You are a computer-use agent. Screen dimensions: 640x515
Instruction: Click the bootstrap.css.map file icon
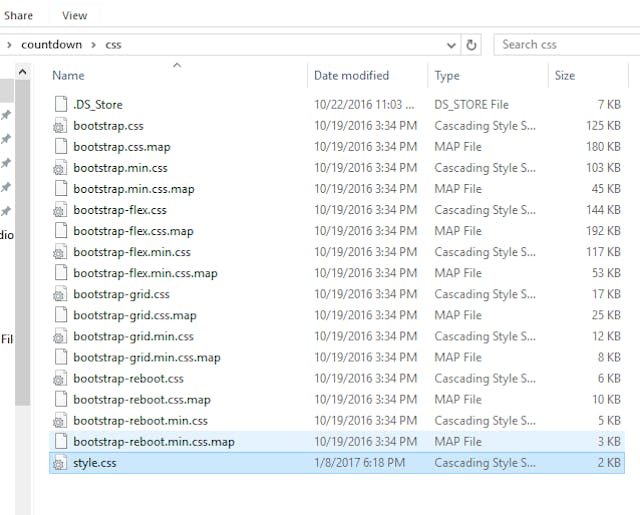pyautogui.click(x=60, y=147)
